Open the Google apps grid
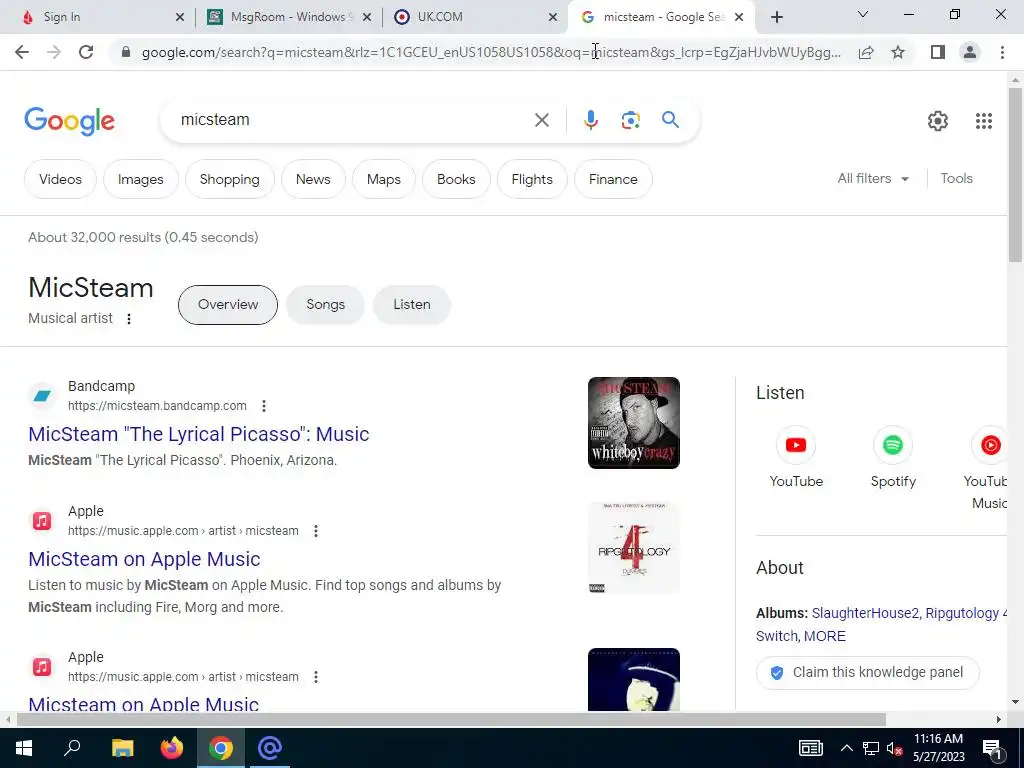The image size is (1024, 768). [x=984, y=121]
